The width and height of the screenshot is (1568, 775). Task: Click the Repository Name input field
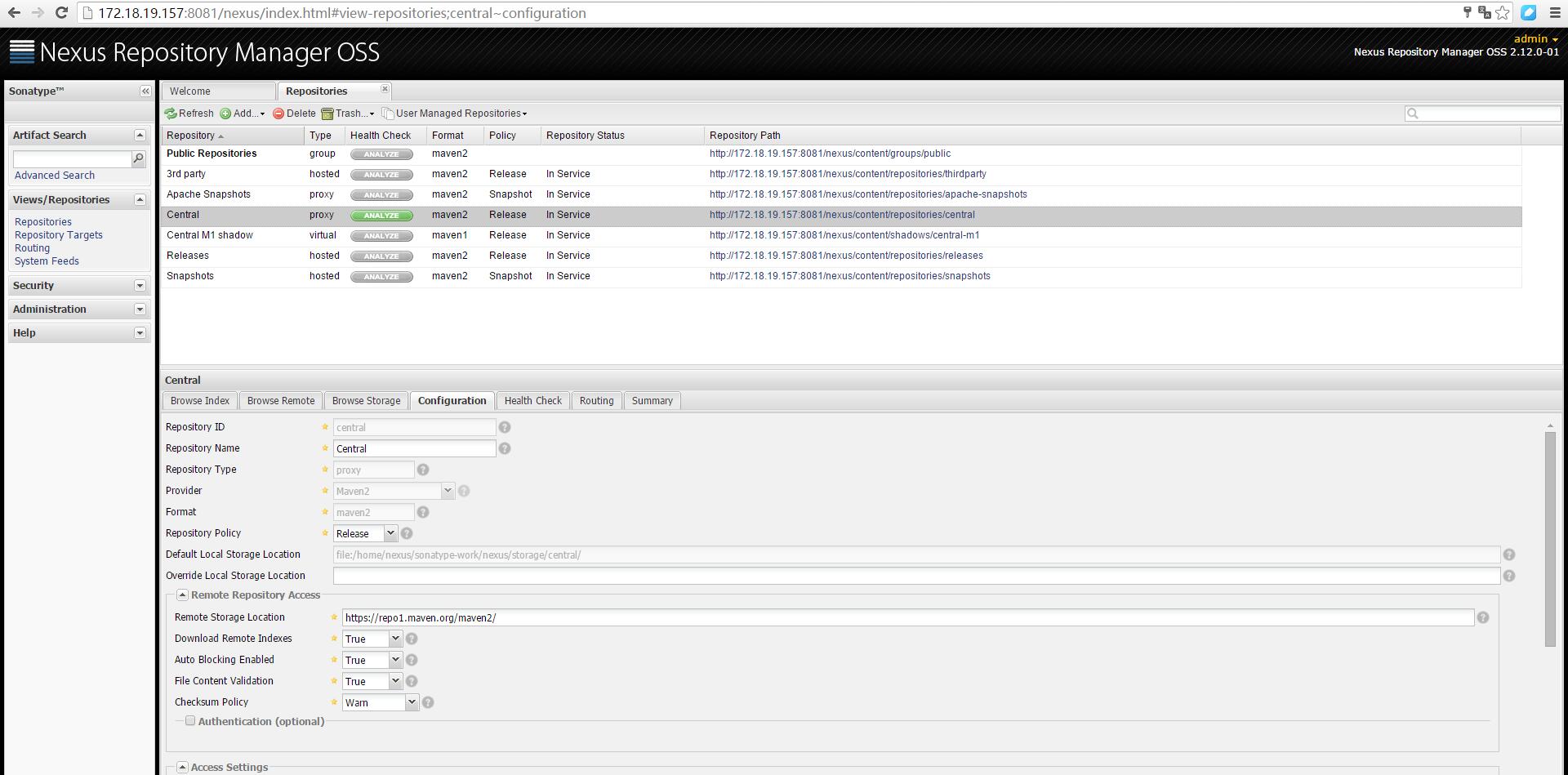coord(415,448)
